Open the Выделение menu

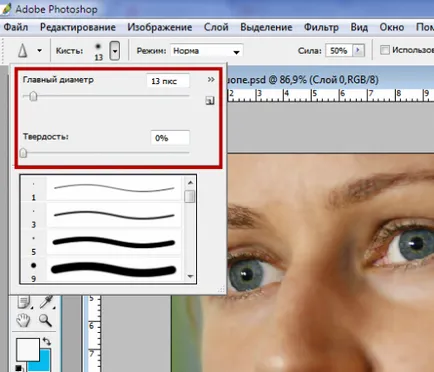(x=266, y=27)
